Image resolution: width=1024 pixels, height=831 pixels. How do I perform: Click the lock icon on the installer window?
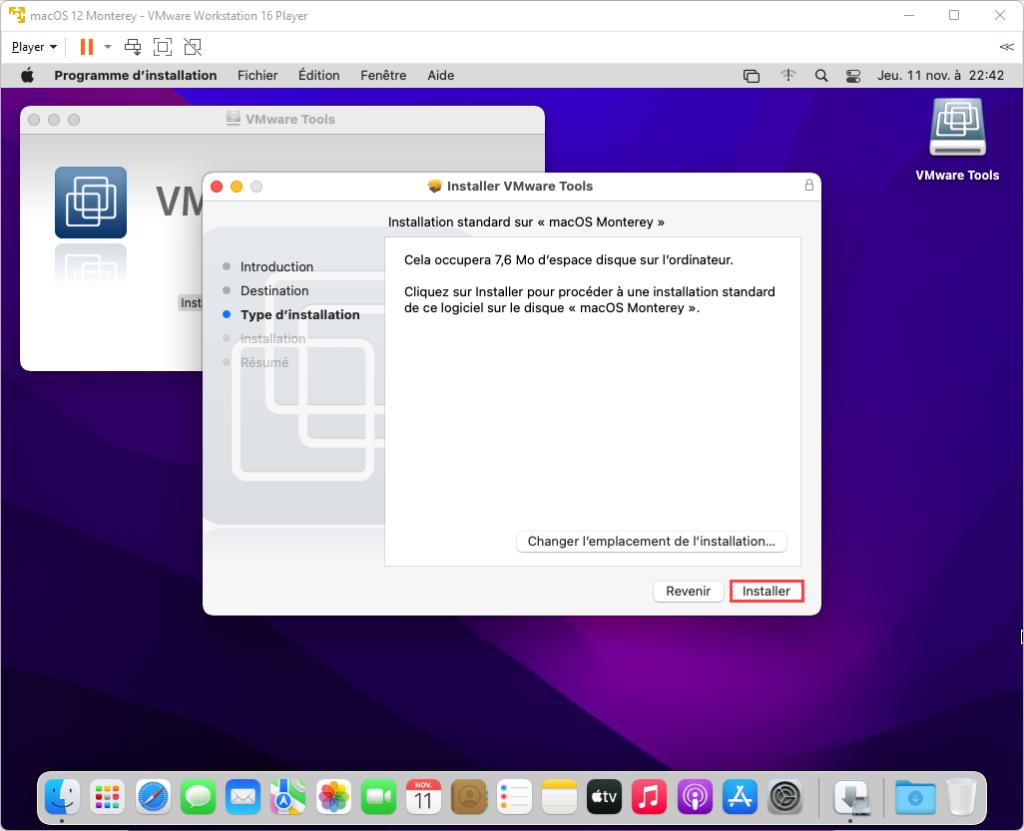pyautogui.click(x=808, y=186)
